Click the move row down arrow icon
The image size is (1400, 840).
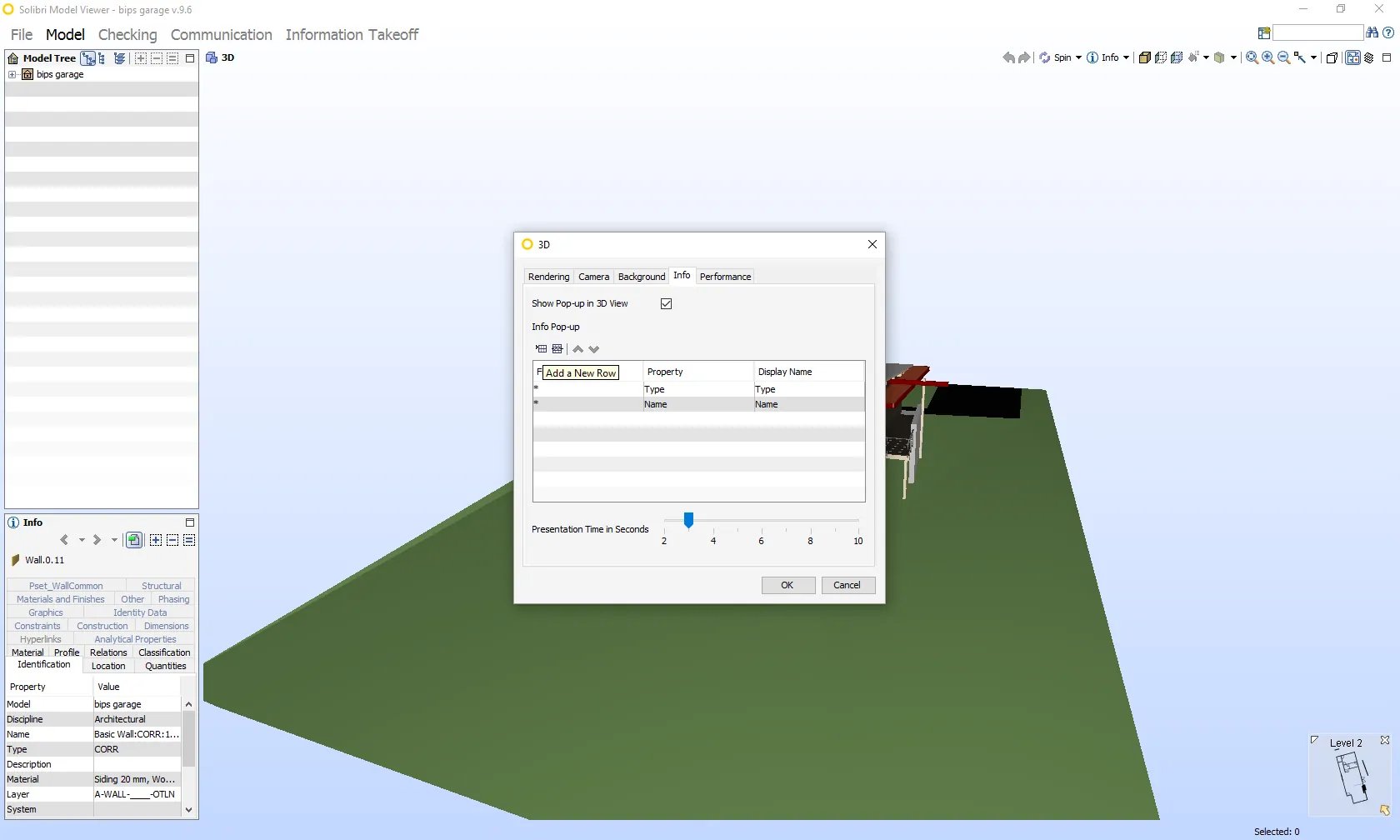tap(594, 349)
